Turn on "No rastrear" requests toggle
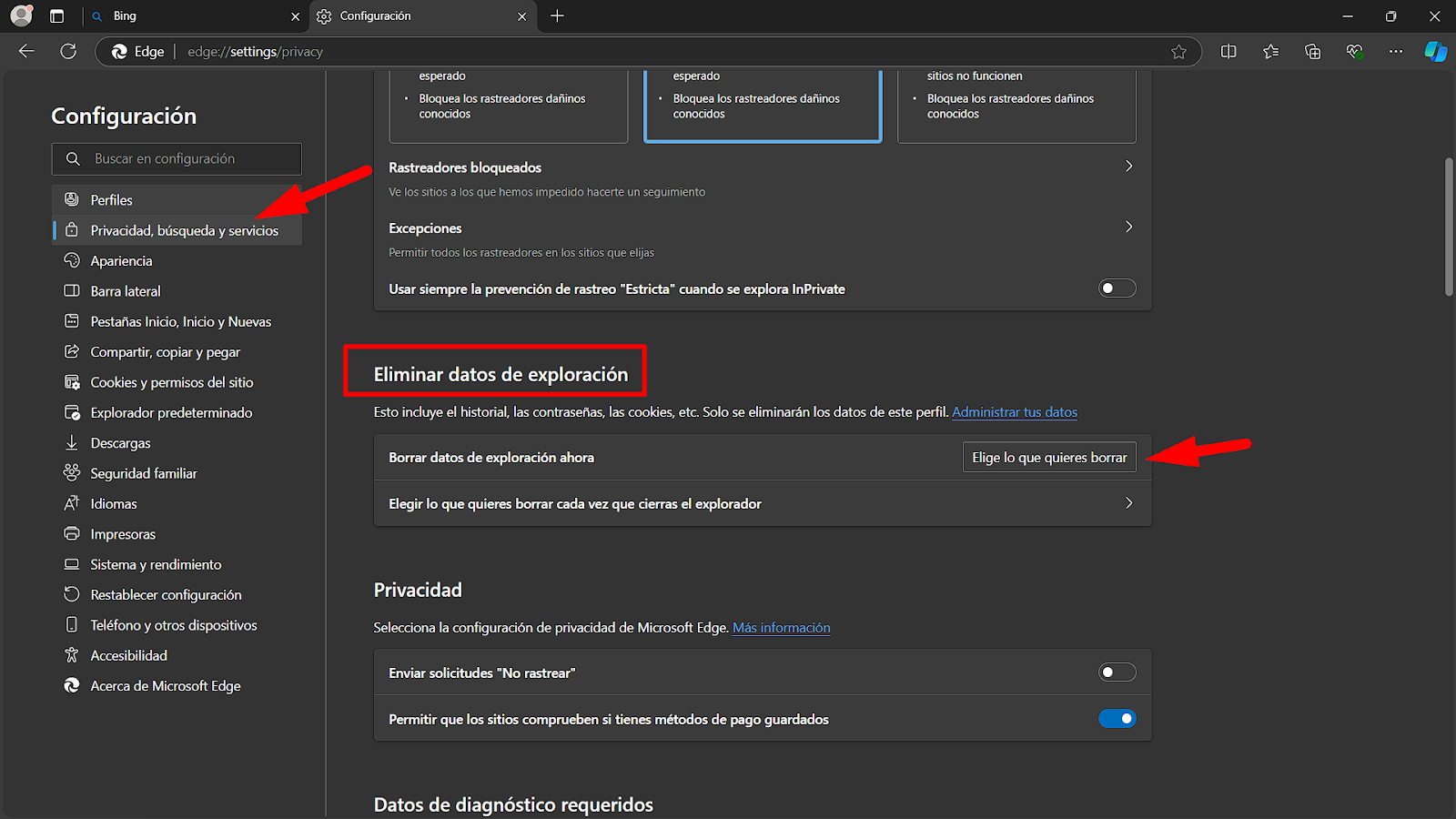1456x819 pixels. (1117, 672)
